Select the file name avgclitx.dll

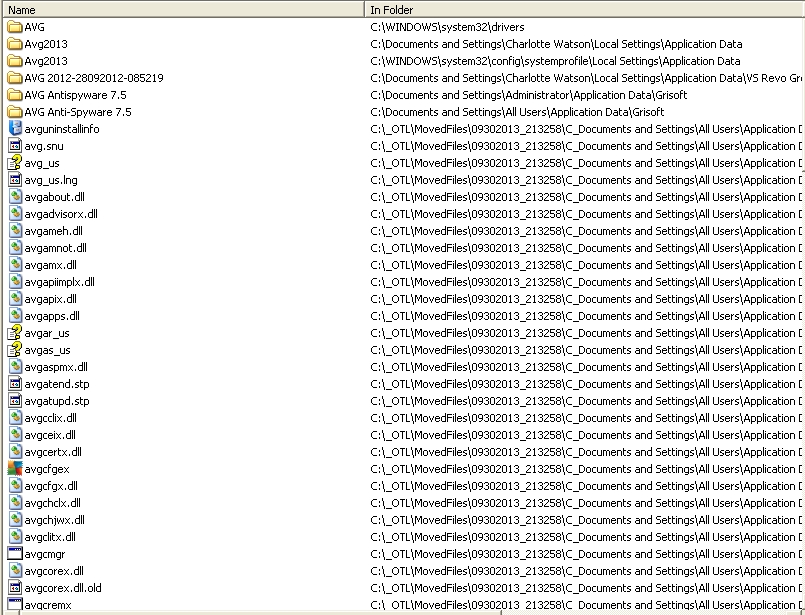[x=50, y=536]
